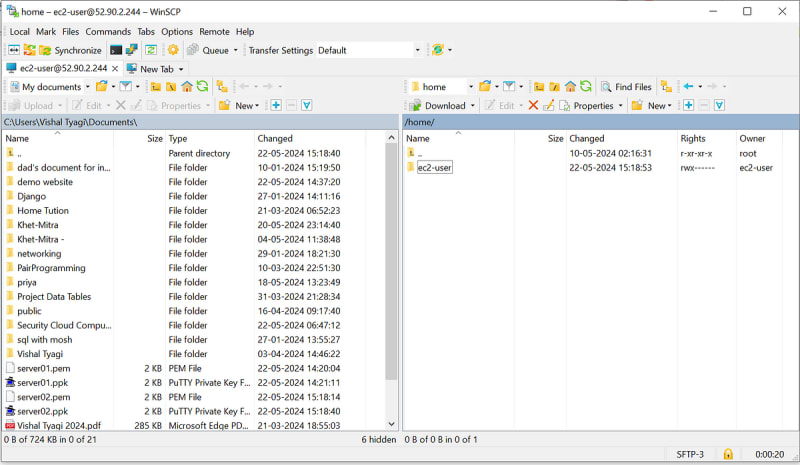Expand the Transfer Settings Default dropdown
Image resolution: width=800 pixels, height=465 pixels.
pyautogui.click(x=417, y=50)
